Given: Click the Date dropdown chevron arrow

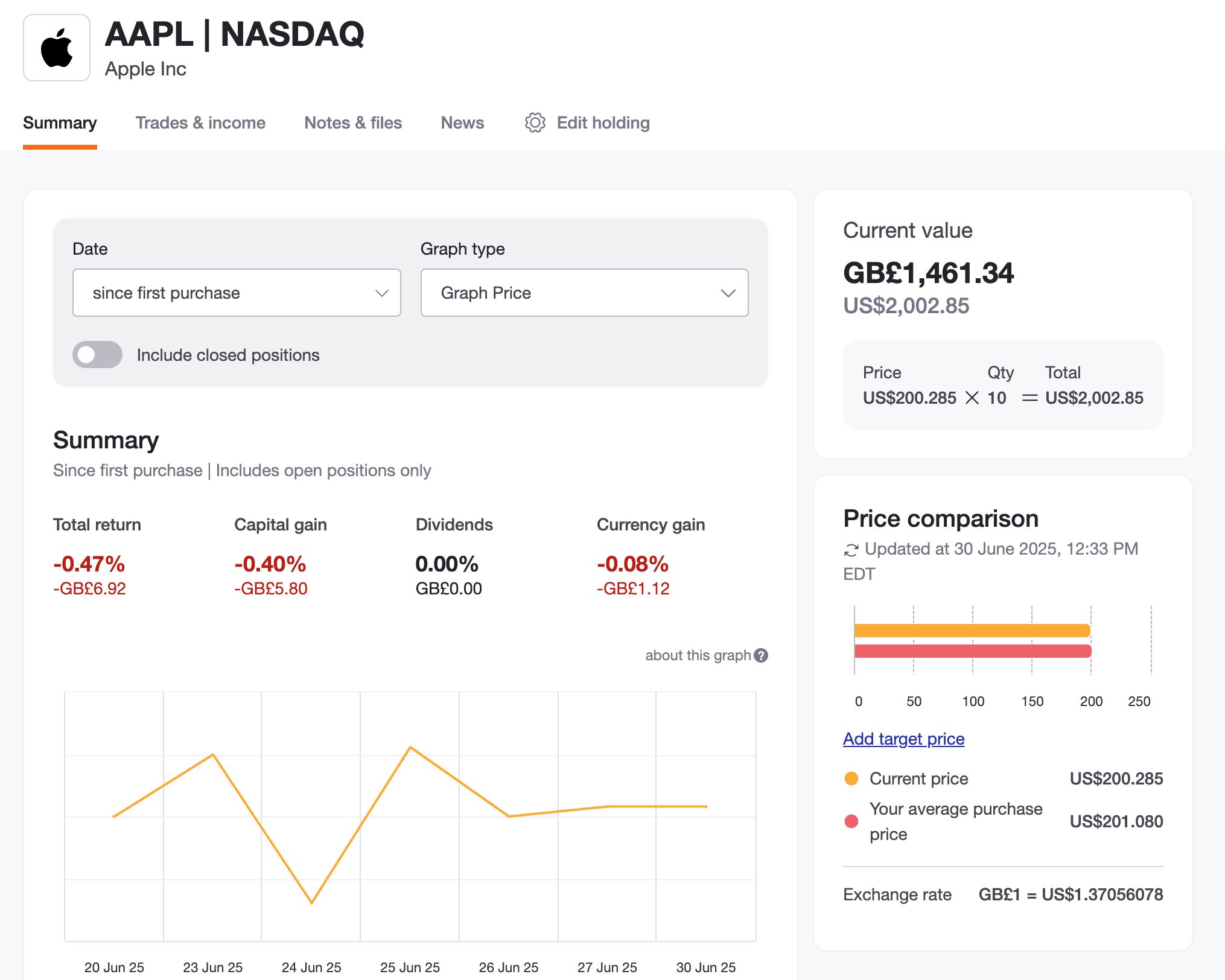Looking at the screenshot, I should coord(381,293).
